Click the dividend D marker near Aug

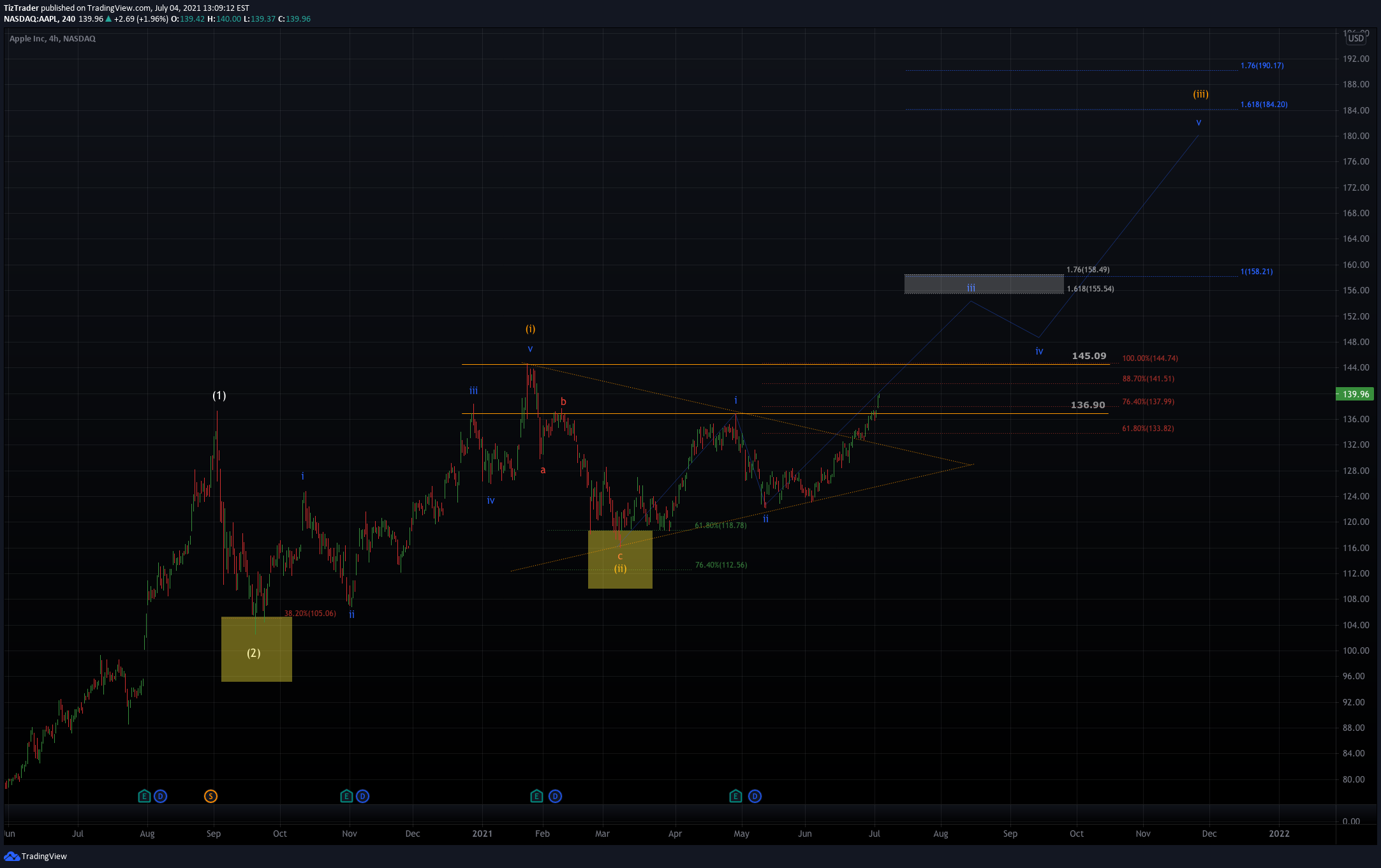[x=161, y=796]
